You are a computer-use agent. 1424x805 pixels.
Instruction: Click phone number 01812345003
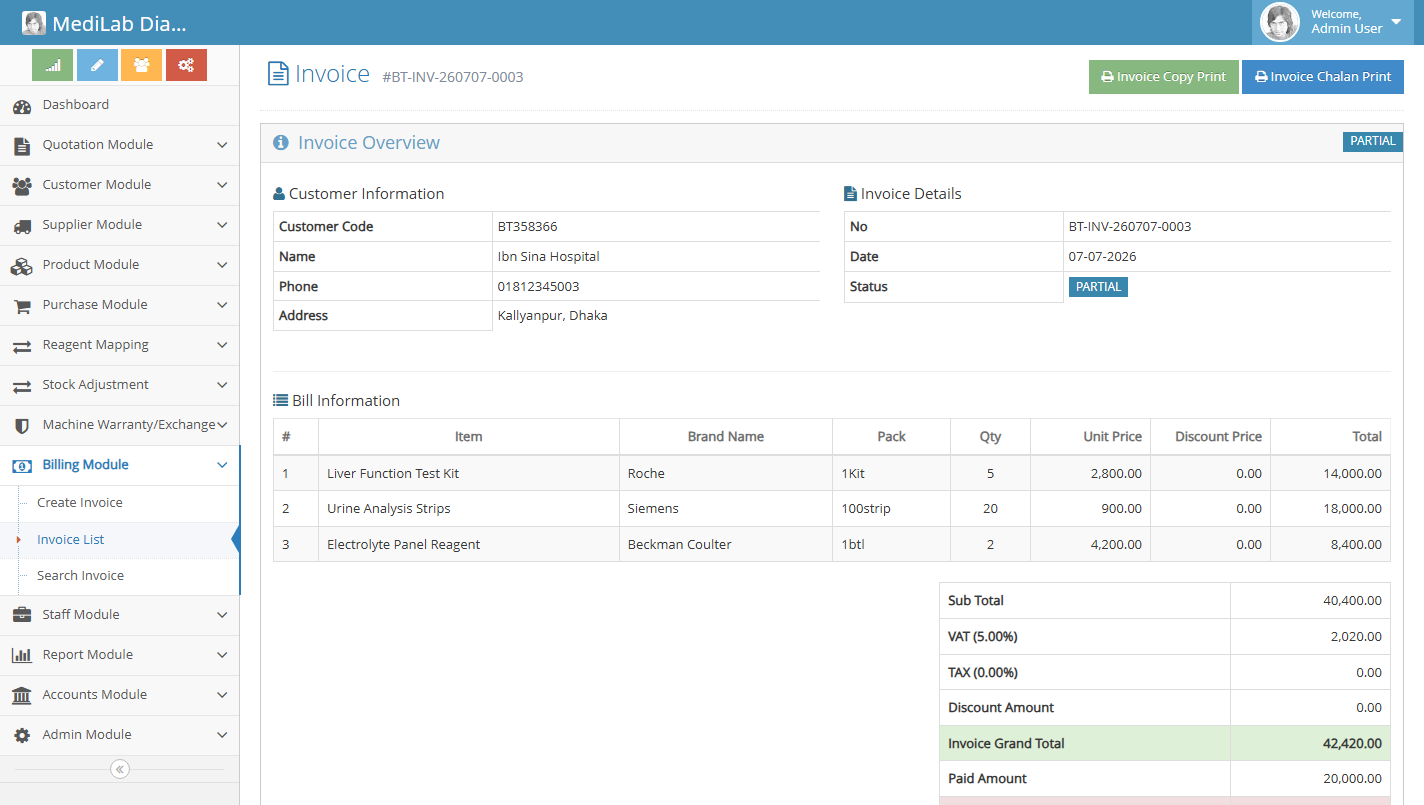[x=539, y=287]
